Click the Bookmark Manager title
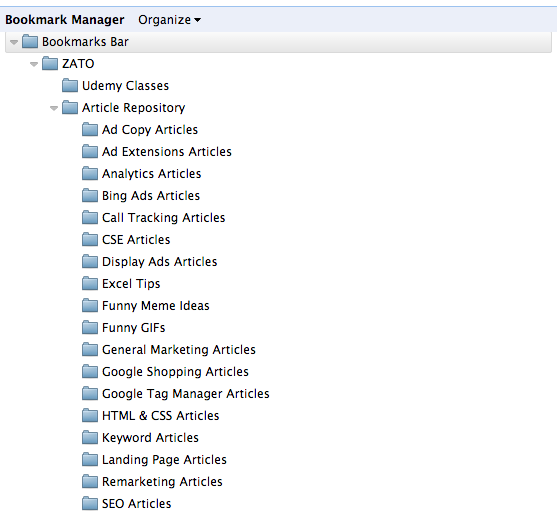This screenshot has width=557, height=516. 65,20
